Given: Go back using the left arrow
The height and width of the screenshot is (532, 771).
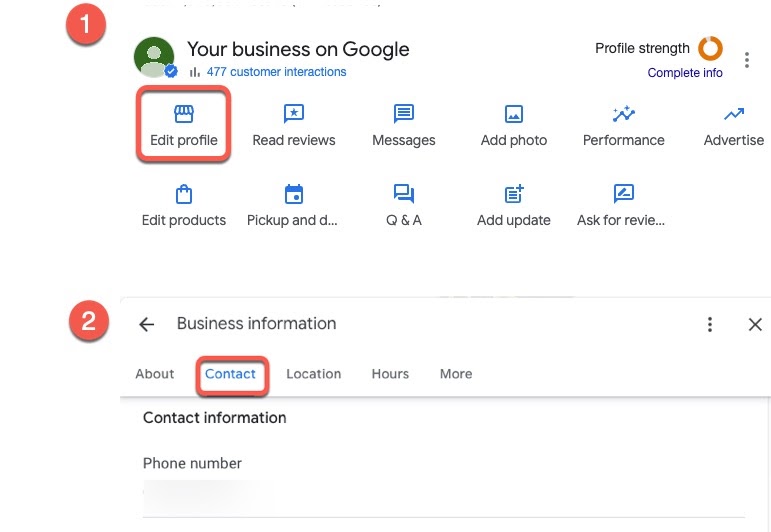Looking at the screenshot, I should [x=147, y=324].
